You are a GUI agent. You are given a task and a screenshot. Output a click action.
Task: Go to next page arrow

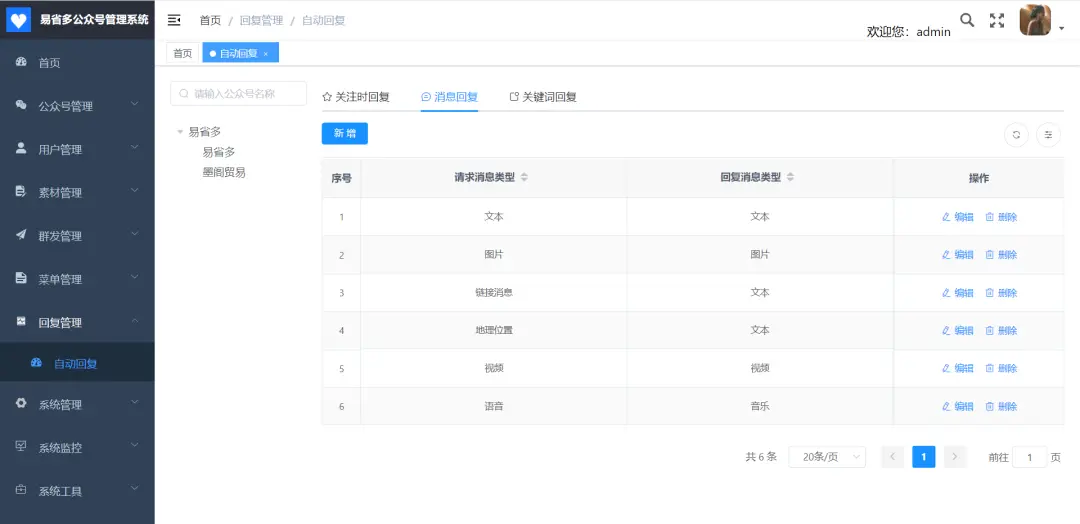point(955,457)
